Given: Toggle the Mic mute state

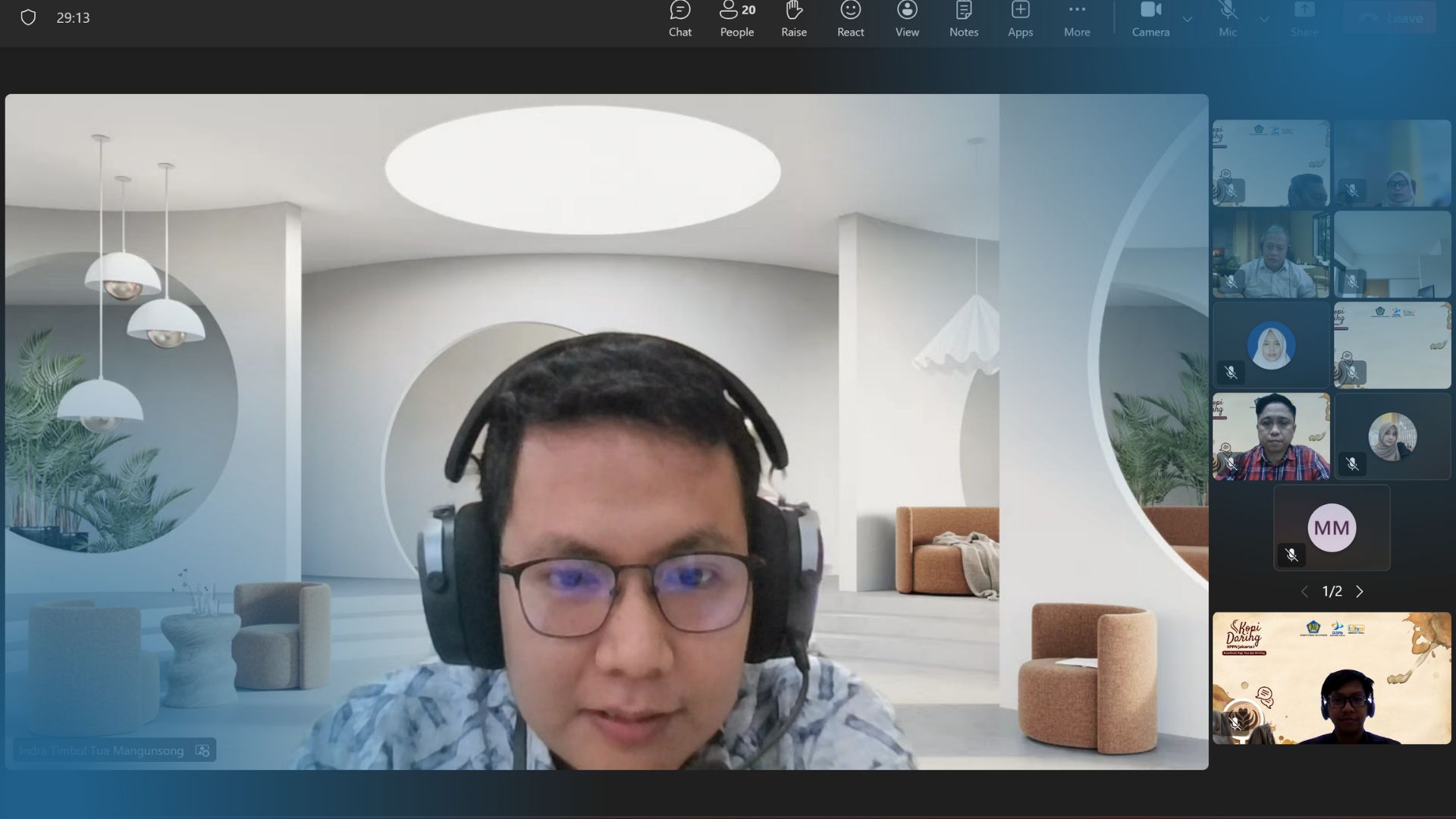Looking at the screenshot, I should 1228,19.
